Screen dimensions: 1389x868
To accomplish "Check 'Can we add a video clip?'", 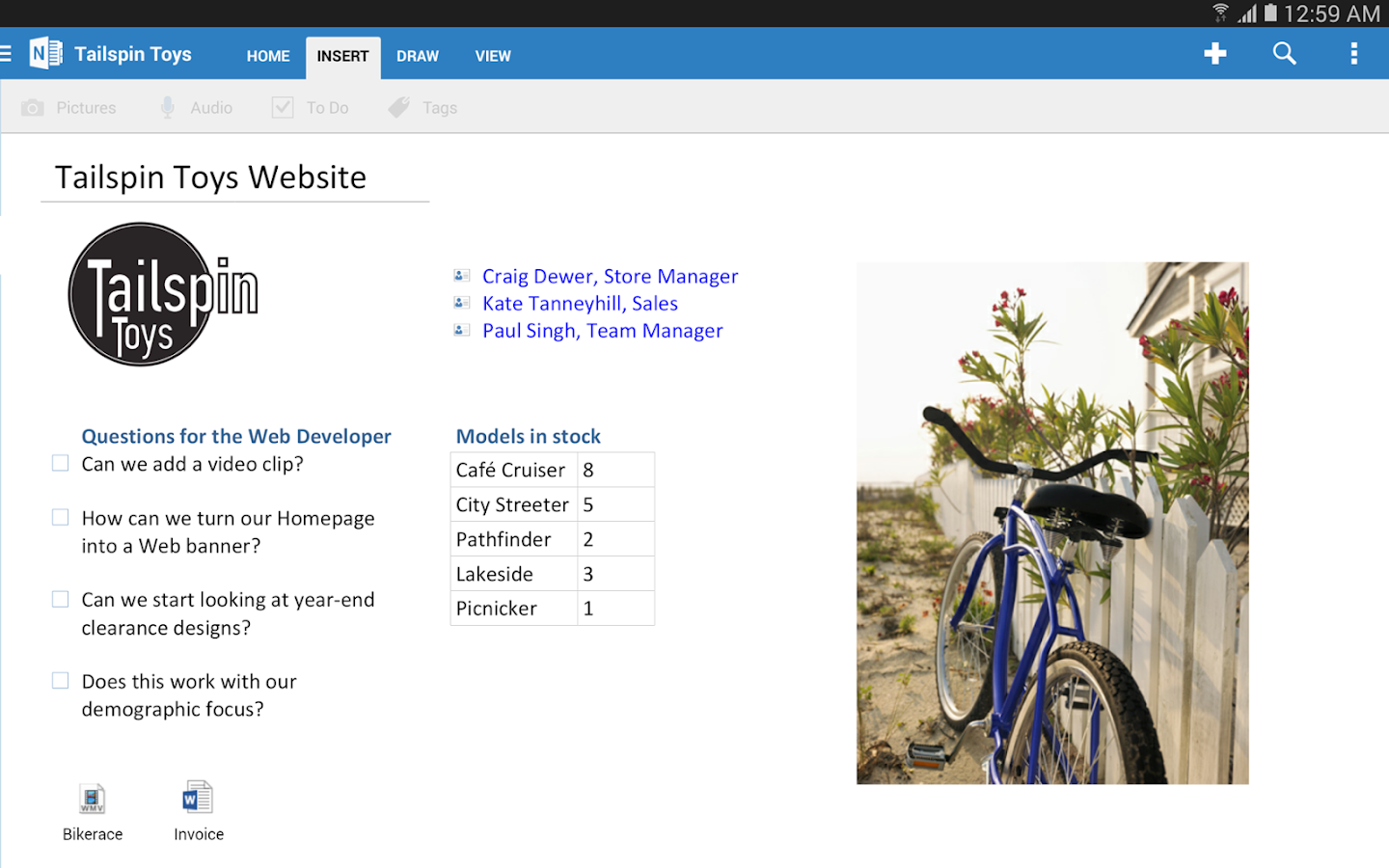I will 61,464.
